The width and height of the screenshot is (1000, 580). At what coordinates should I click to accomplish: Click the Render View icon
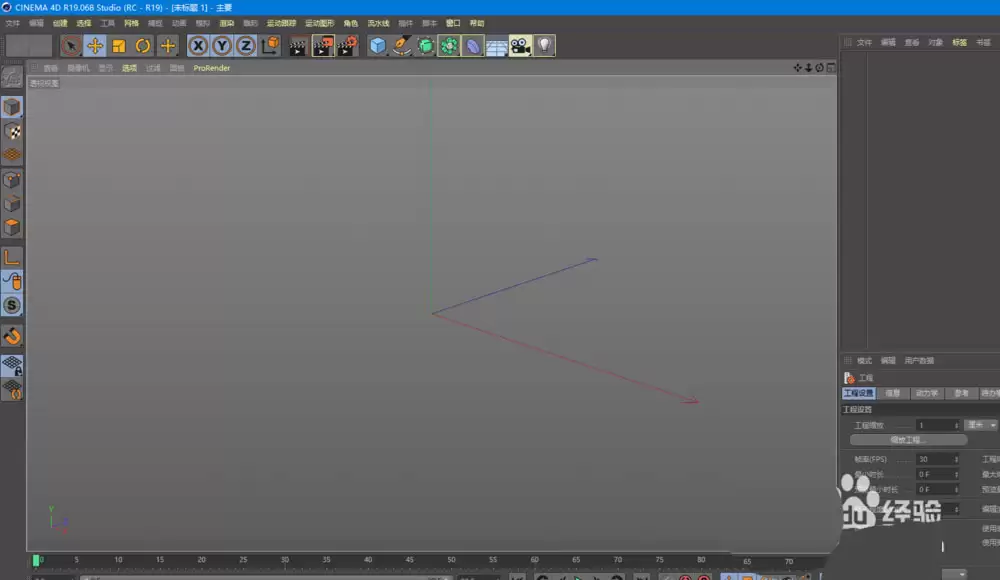pyautogui.click(x=298, y=45)
